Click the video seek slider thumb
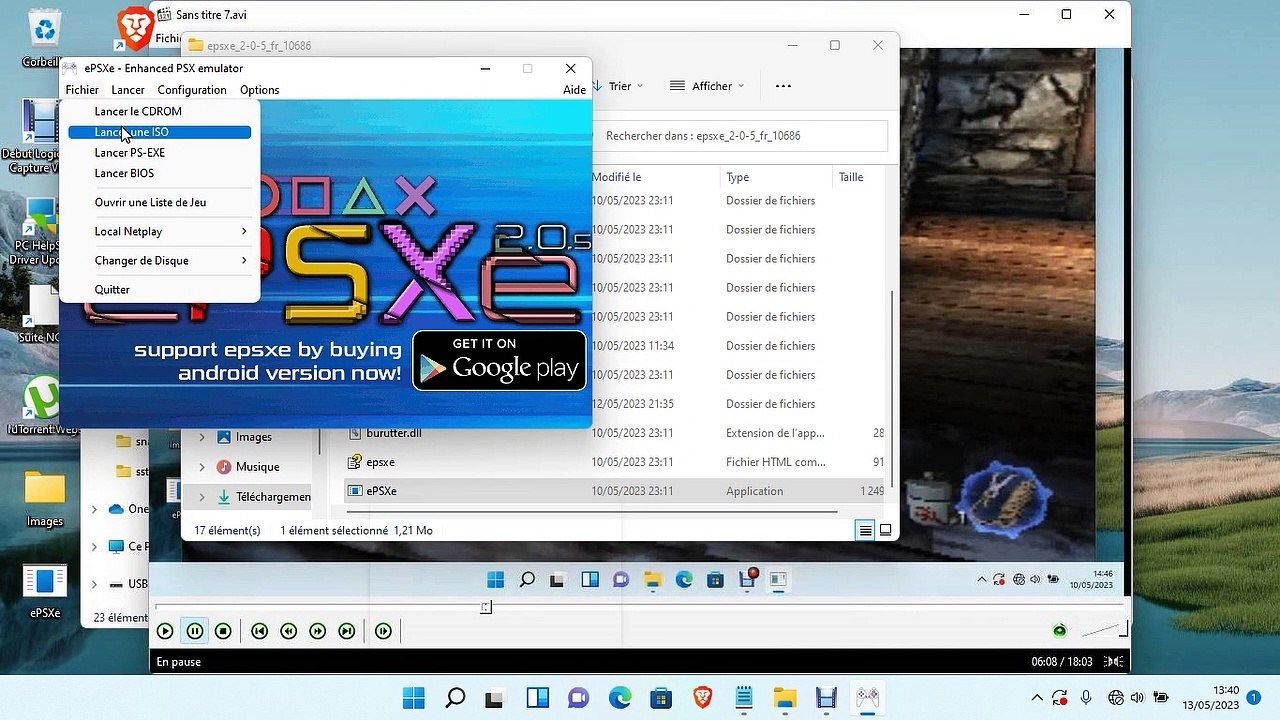 click(486, 607)
